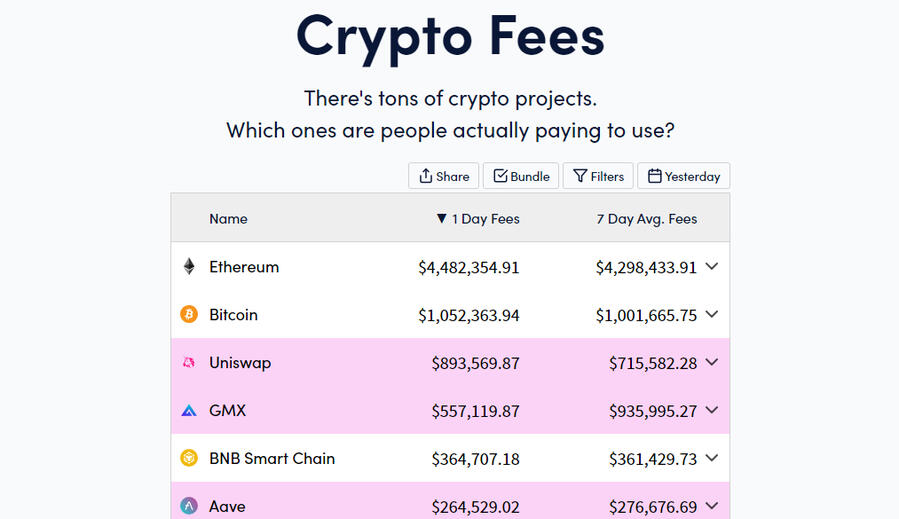Expand the Uniswap row chevron
899x519 pixels.
coord(712,363)
